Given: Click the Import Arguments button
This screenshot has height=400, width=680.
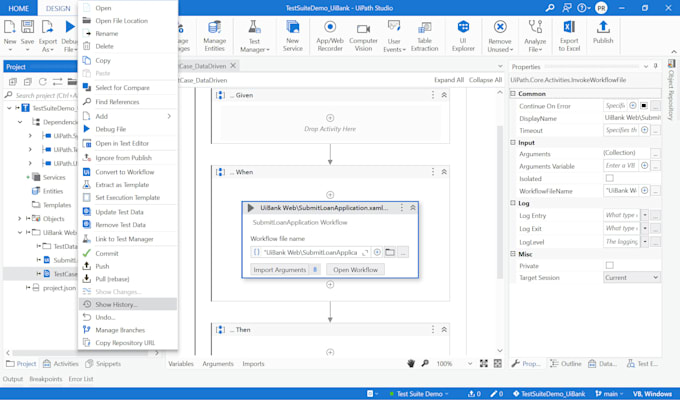Looking at the screenshot, I should [279, 270].
